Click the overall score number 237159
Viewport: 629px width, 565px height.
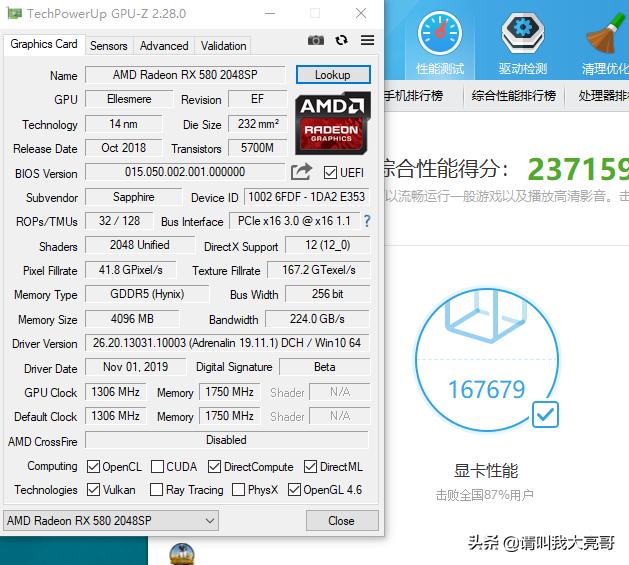click(x=578, y=169)
